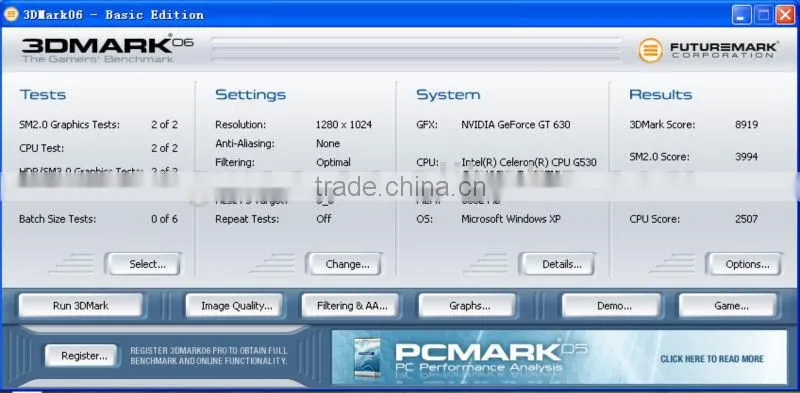Click the Results section heading

[661, 94]
